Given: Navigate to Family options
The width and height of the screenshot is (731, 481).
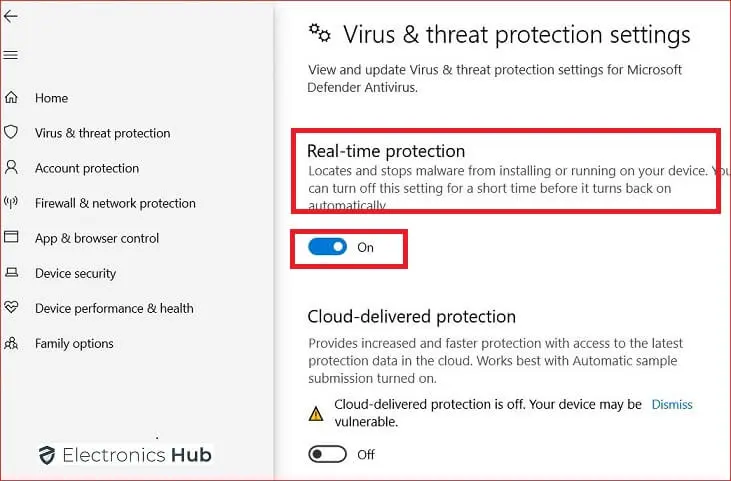Looking at the screenshot, I should coord(74,344).
